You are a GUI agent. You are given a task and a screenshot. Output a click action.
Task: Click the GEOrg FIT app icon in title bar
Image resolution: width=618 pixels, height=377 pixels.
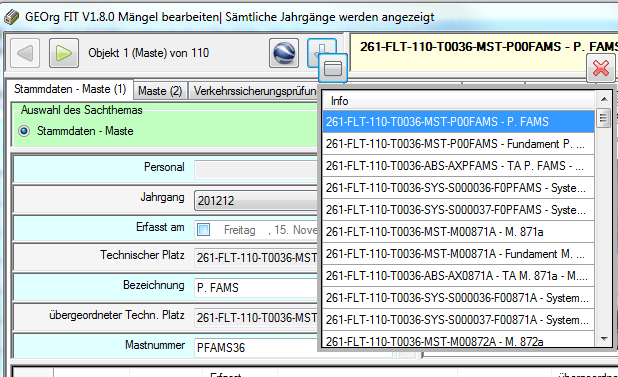(x=11, y=17)
